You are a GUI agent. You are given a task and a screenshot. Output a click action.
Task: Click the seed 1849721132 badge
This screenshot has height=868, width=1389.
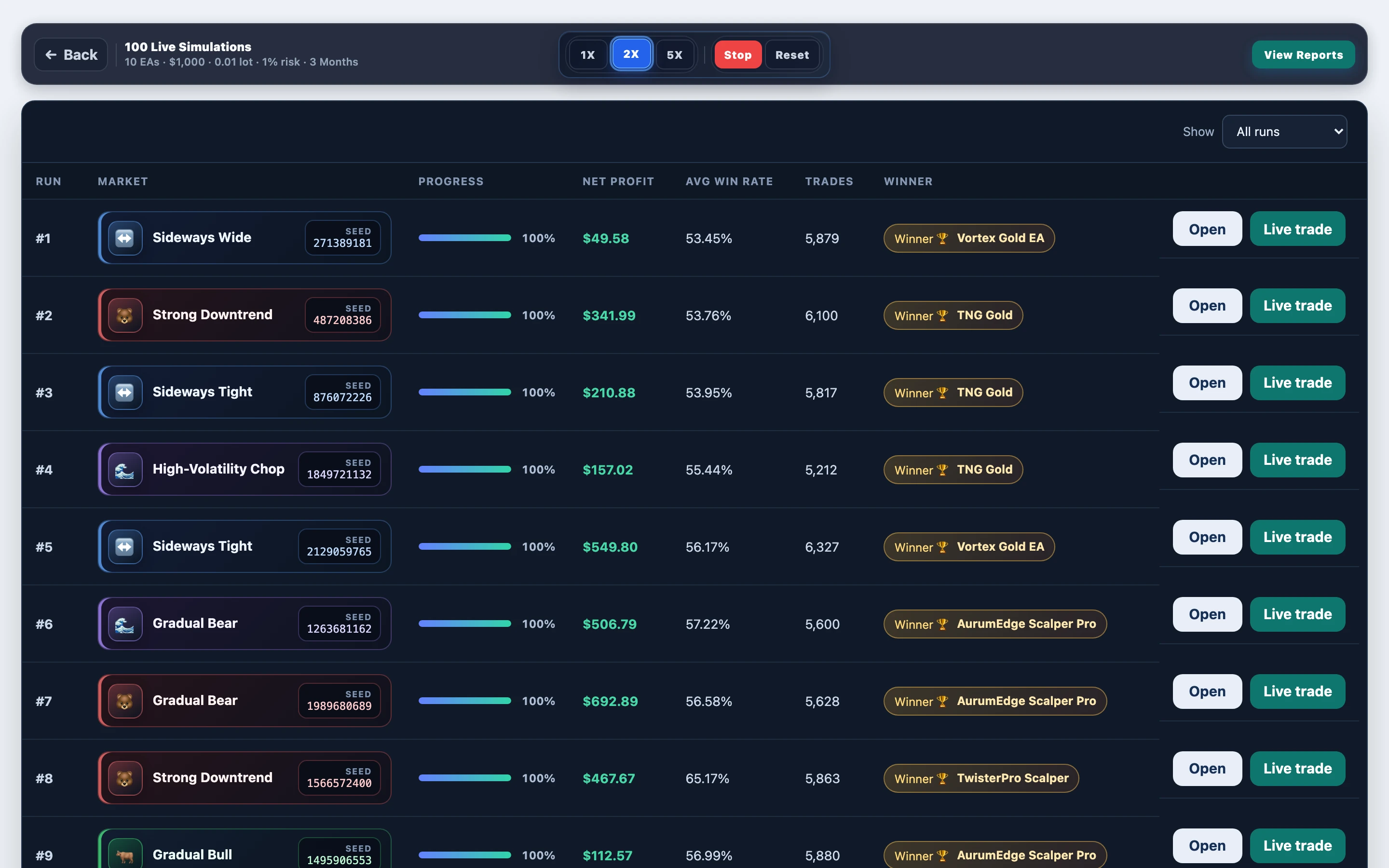(x=339, y=469)
